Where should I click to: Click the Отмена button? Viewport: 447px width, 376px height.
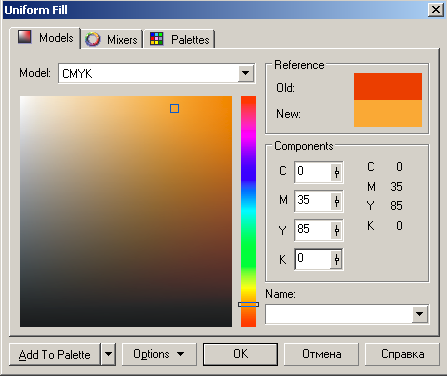coord(321,354)
